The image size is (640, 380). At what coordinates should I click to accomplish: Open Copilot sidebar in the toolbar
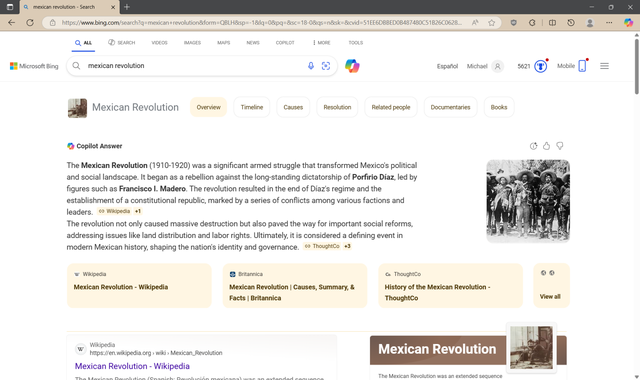click(x=629, y=23)
